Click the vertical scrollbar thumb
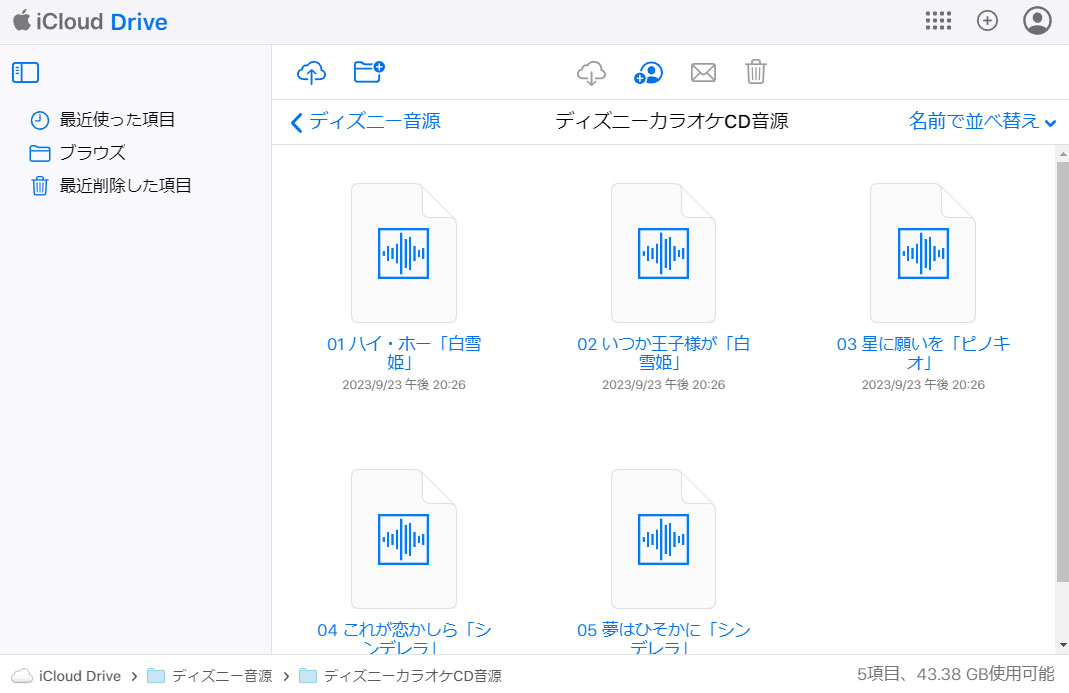Screen dimensions: 1069x693 pos(1063,372)
